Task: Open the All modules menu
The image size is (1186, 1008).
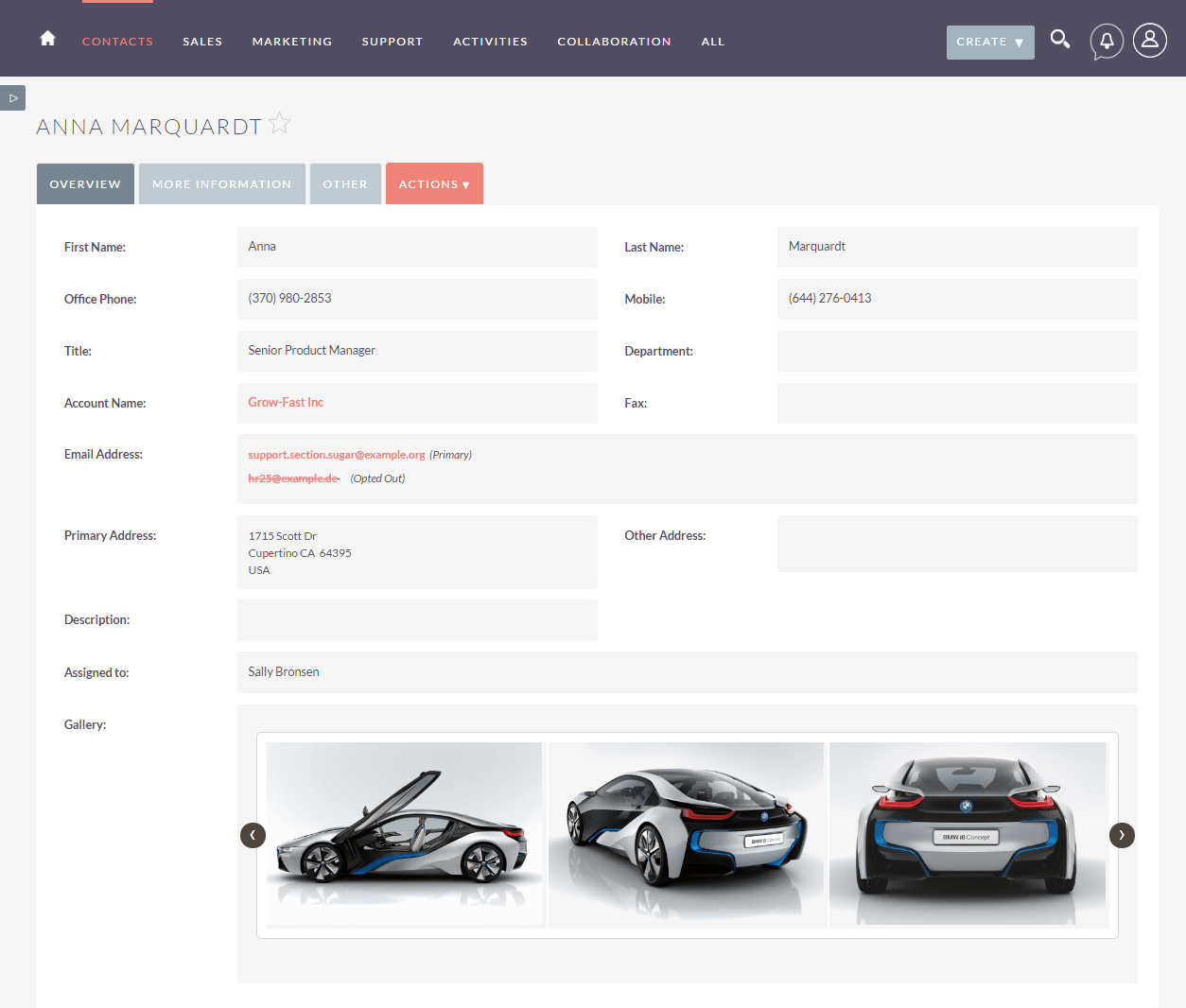Action: coord(713,42)
